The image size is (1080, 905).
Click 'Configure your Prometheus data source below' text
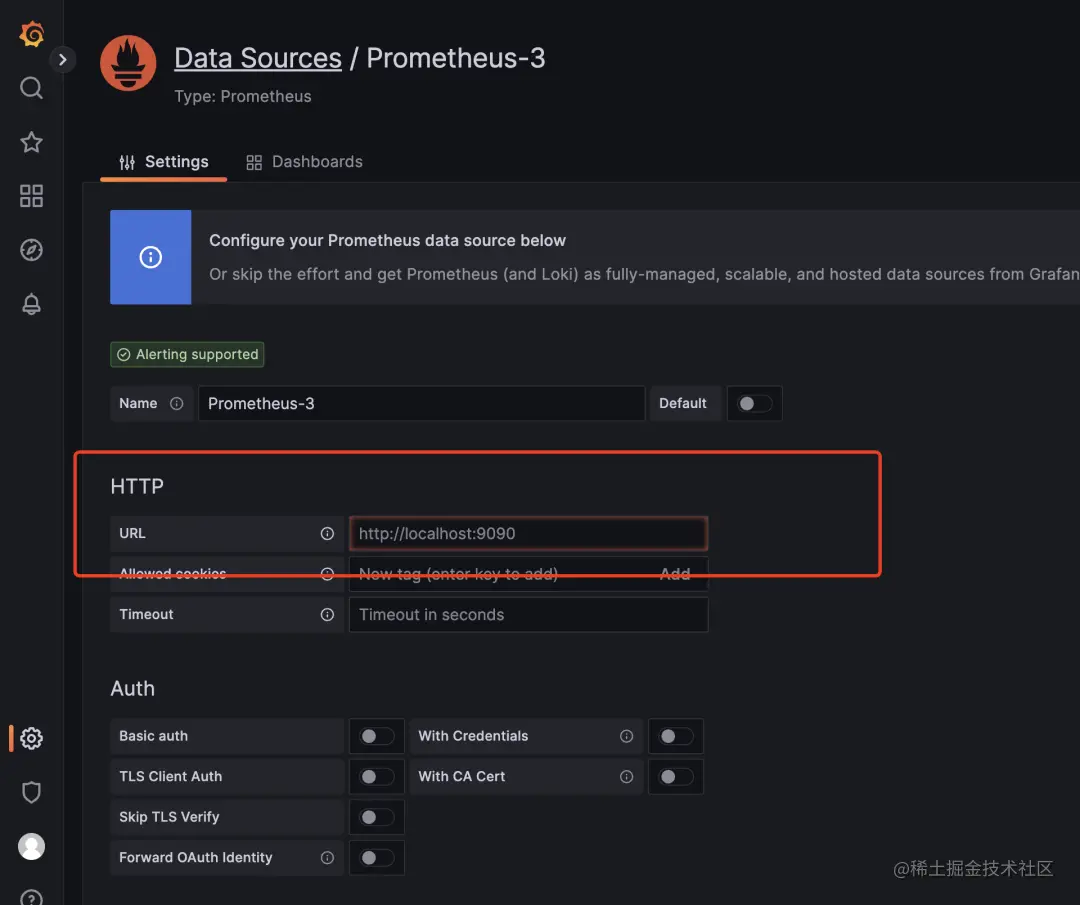387,240
